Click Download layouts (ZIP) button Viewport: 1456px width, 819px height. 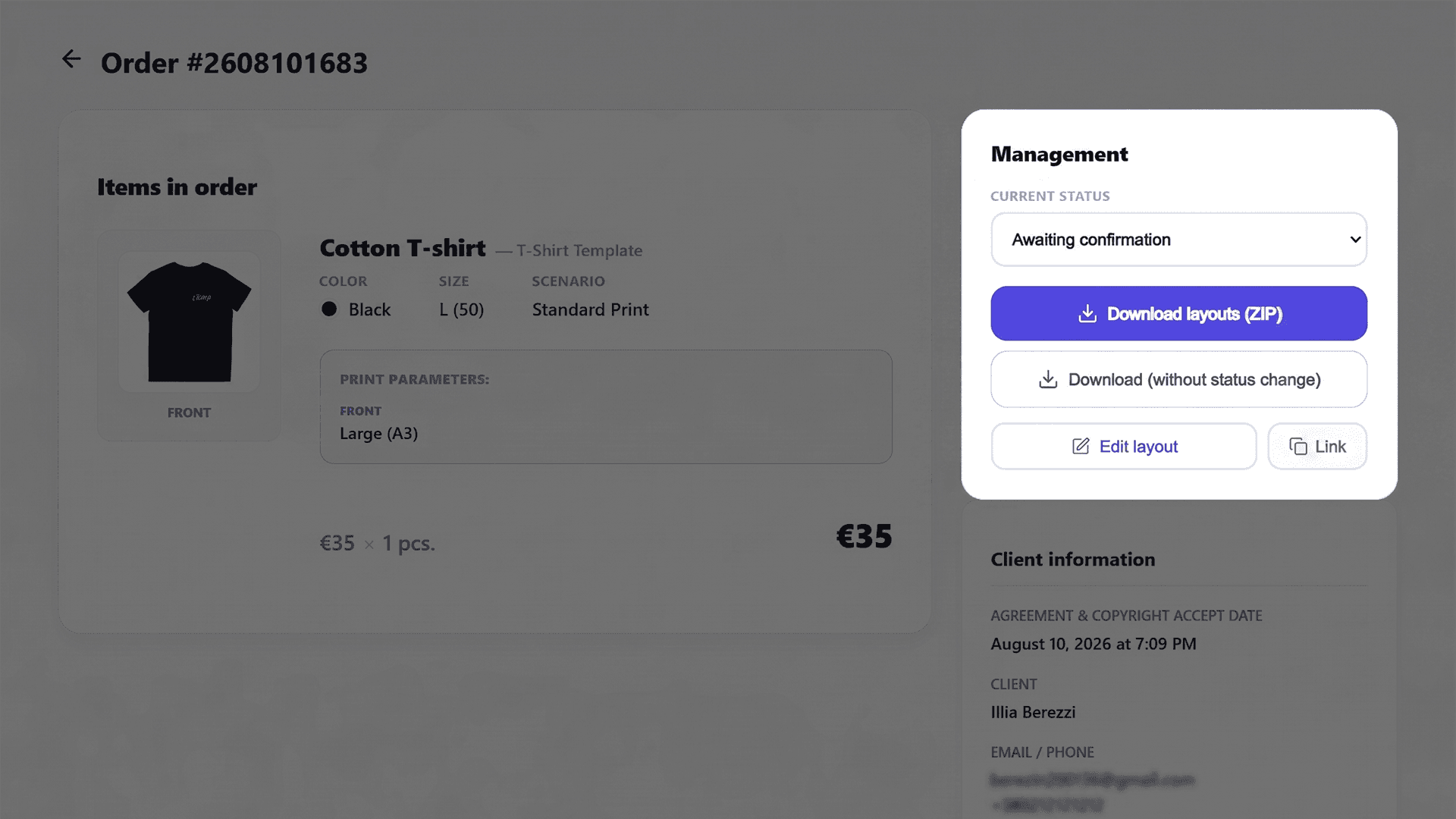(1178, 313)
